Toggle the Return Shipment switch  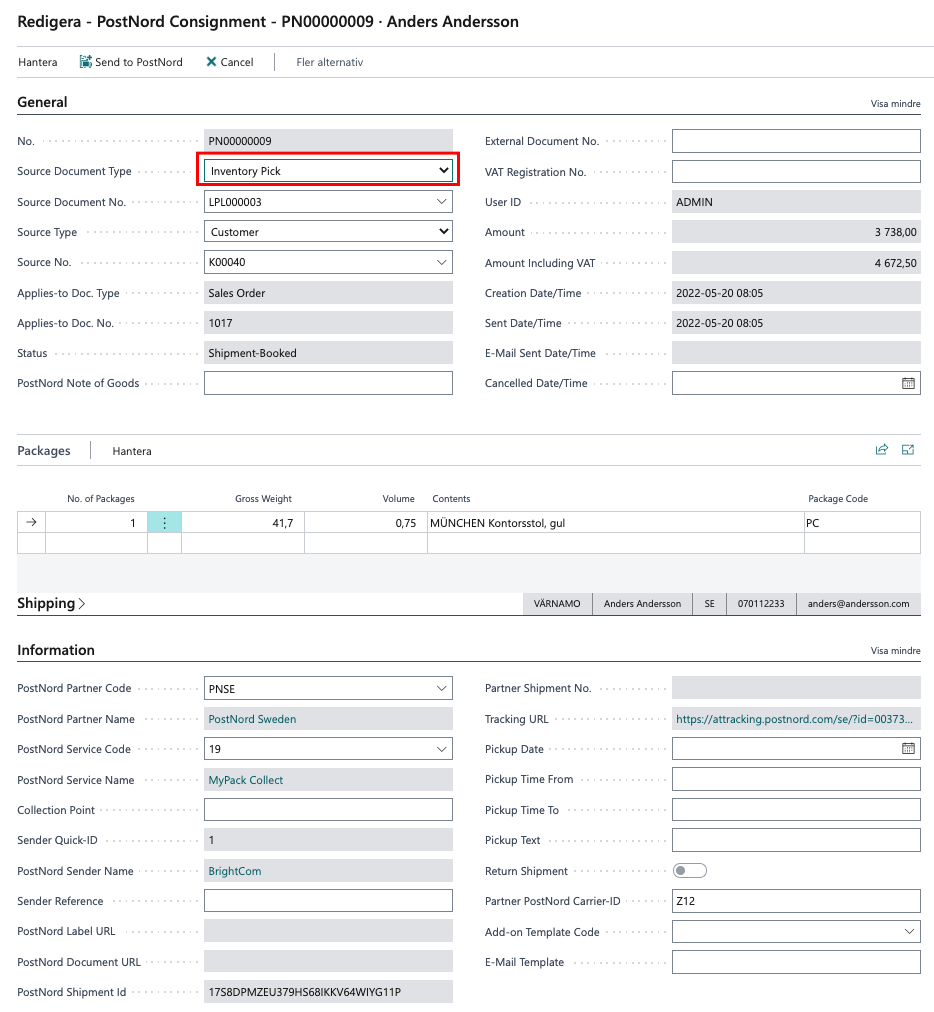pyautogui.click(x=690, y=871)
